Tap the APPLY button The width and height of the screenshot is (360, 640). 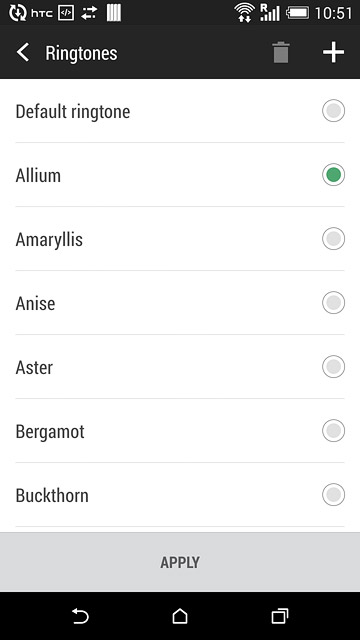tap(180, 562)
